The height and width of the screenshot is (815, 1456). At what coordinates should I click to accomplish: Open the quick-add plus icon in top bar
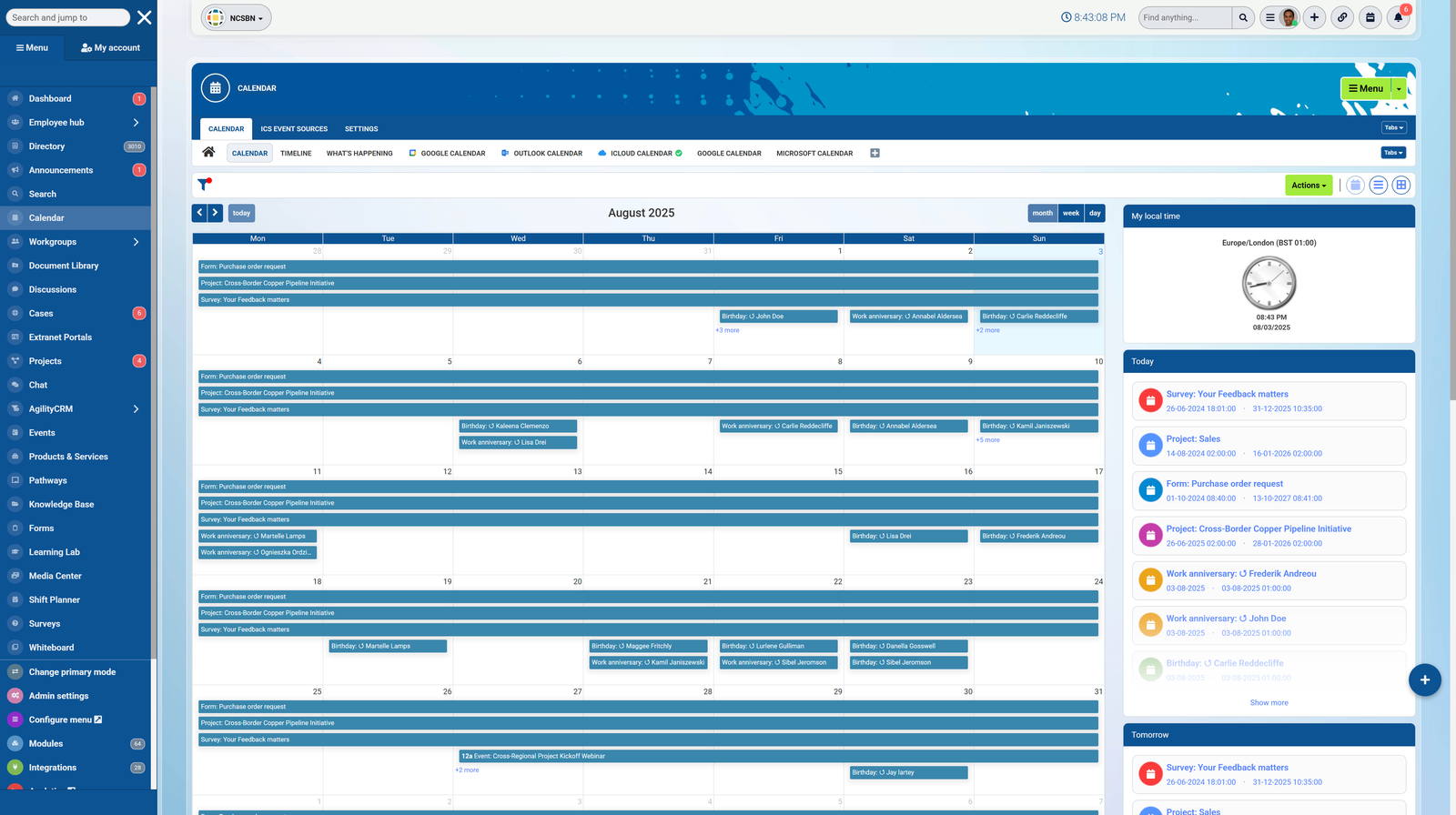coord(1314,17)
